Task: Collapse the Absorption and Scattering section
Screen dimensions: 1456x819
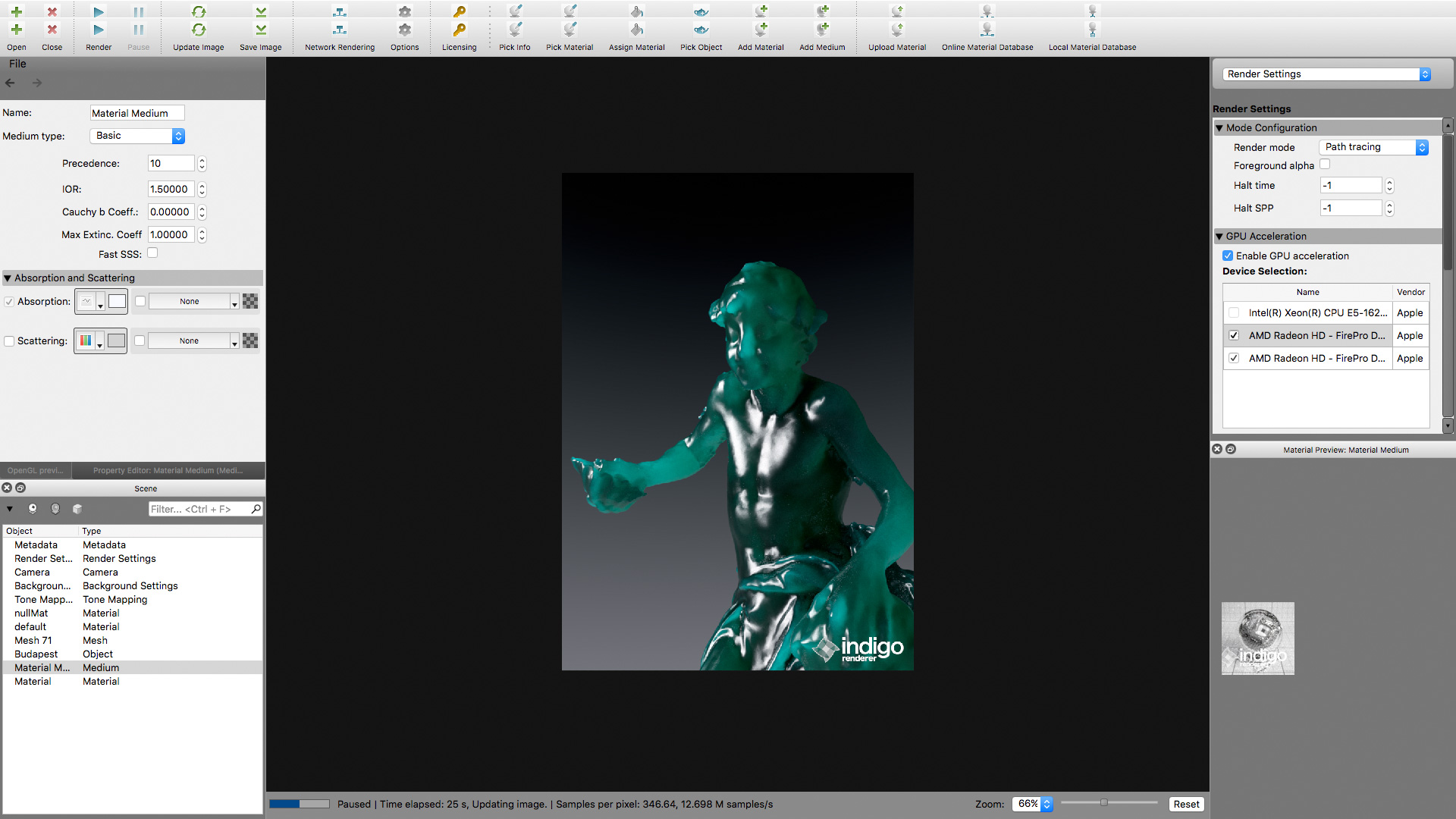Action: (x=8, y=278)
